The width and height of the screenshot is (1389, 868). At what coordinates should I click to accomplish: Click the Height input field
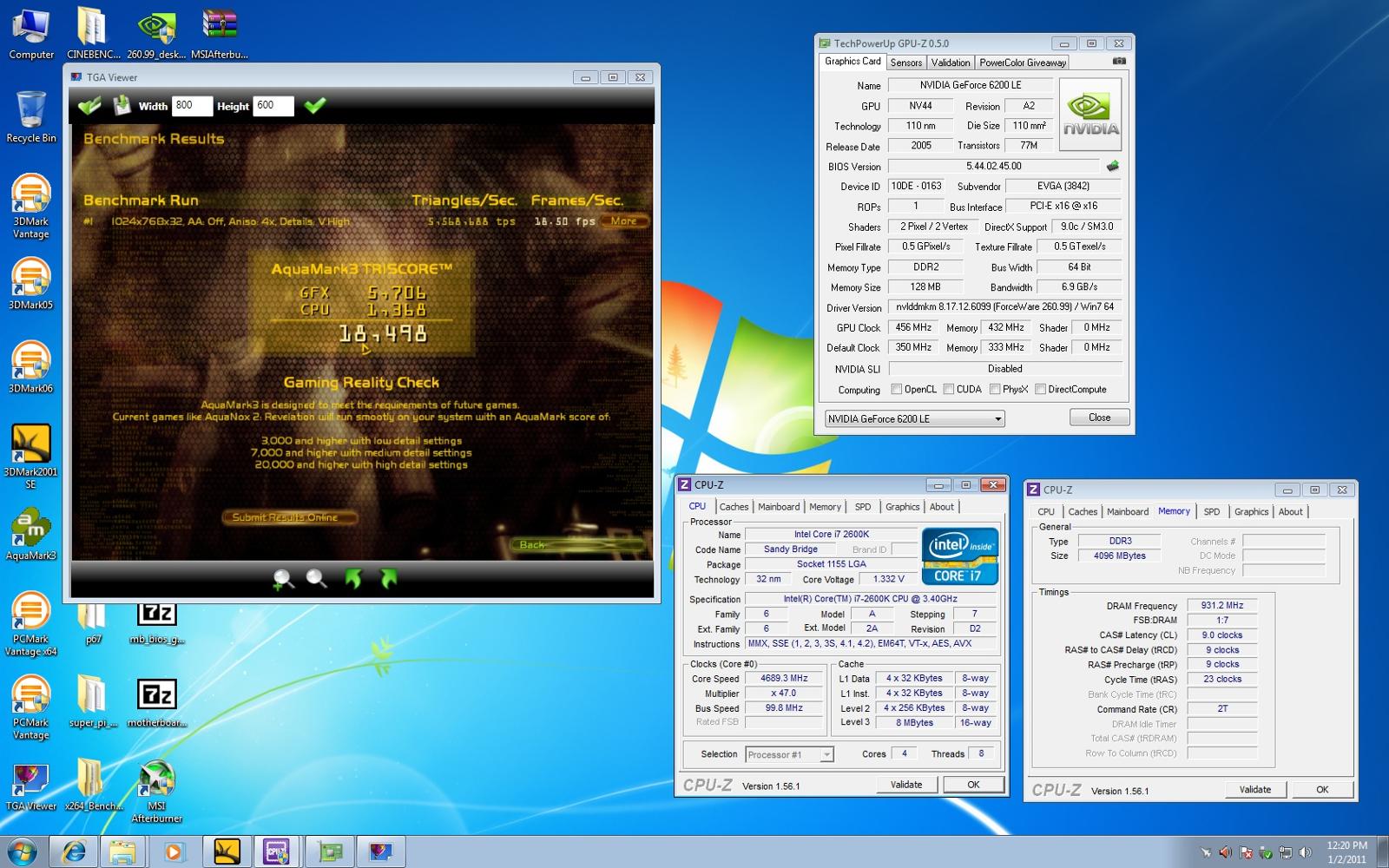273,106
